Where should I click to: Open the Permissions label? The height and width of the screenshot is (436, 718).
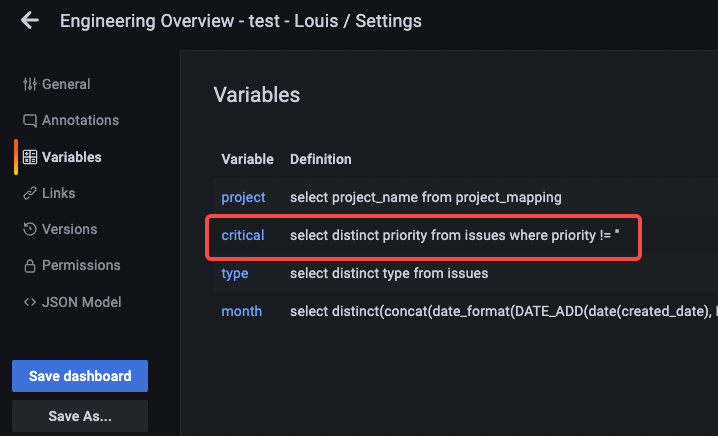click(x=81, y=265)
